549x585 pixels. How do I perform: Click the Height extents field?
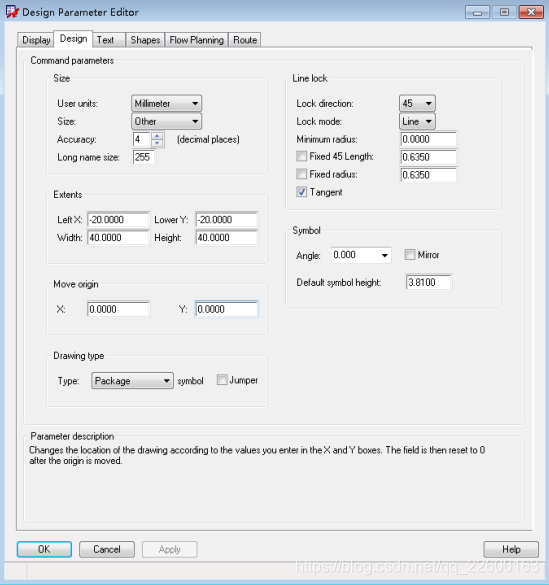[x=226, y=238]
